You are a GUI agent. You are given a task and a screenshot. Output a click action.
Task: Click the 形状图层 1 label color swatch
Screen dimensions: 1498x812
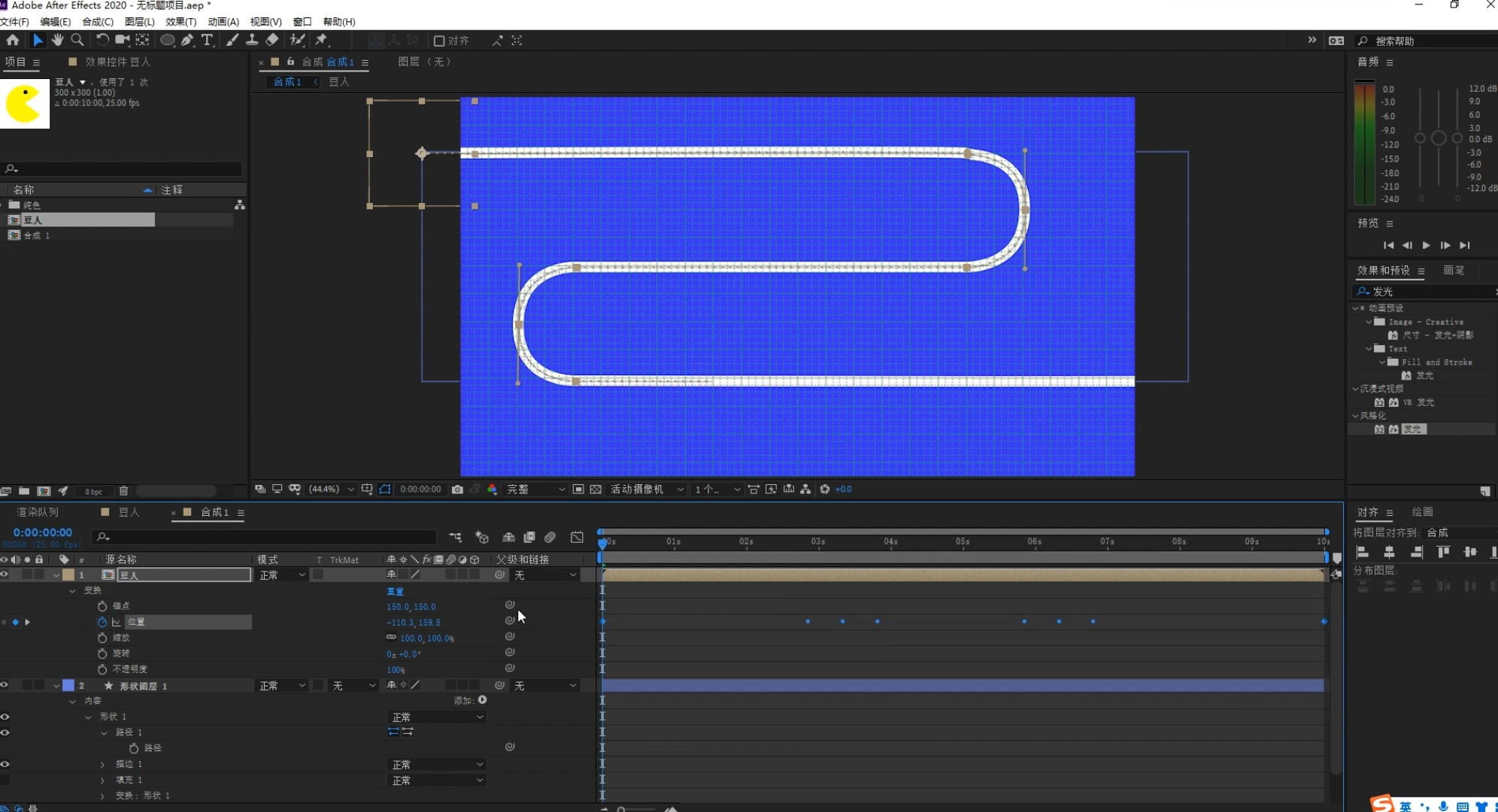point(68,686)
